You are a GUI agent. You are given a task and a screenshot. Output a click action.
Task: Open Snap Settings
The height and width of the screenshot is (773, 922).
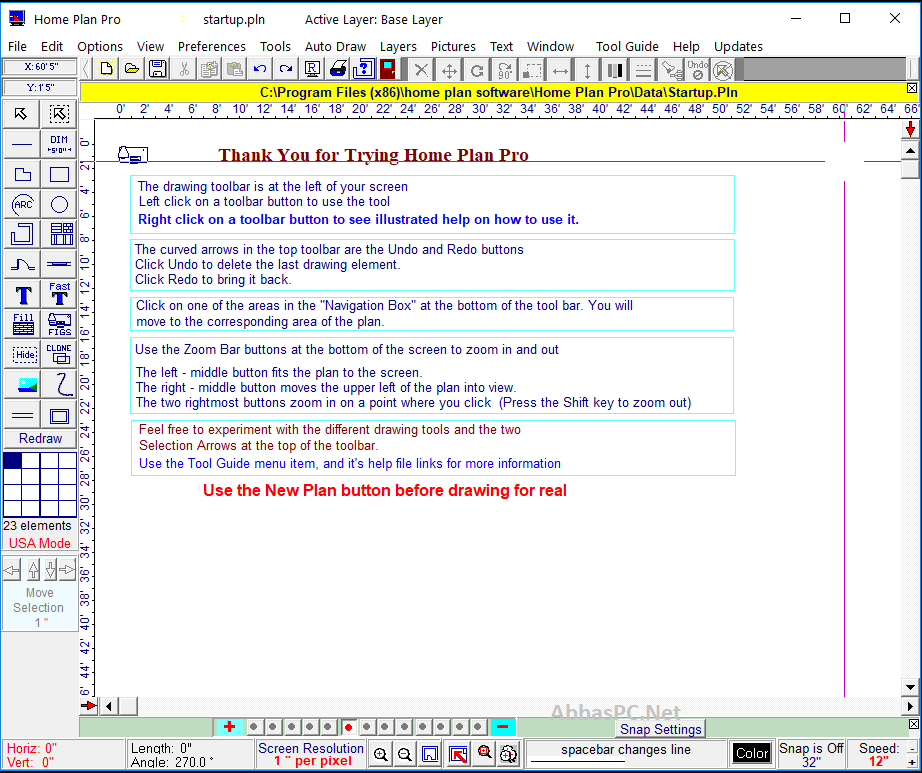pyautogui.click(x=661, y=729)
